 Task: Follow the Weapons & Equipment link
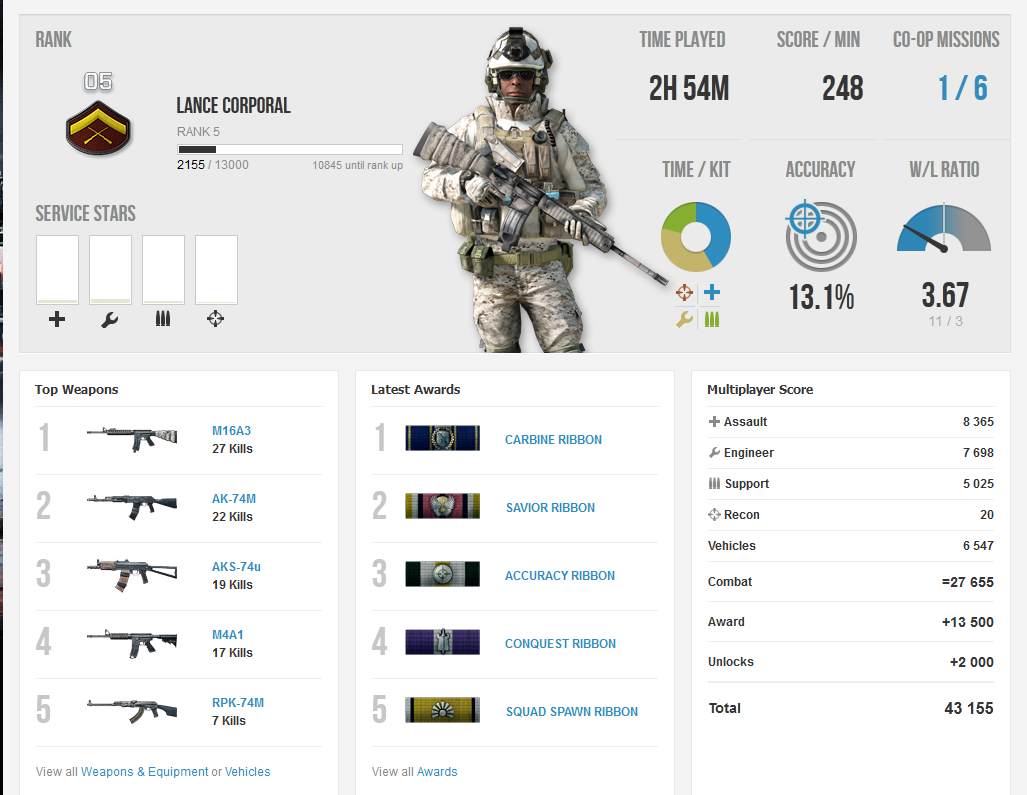[x=145, y=772]
